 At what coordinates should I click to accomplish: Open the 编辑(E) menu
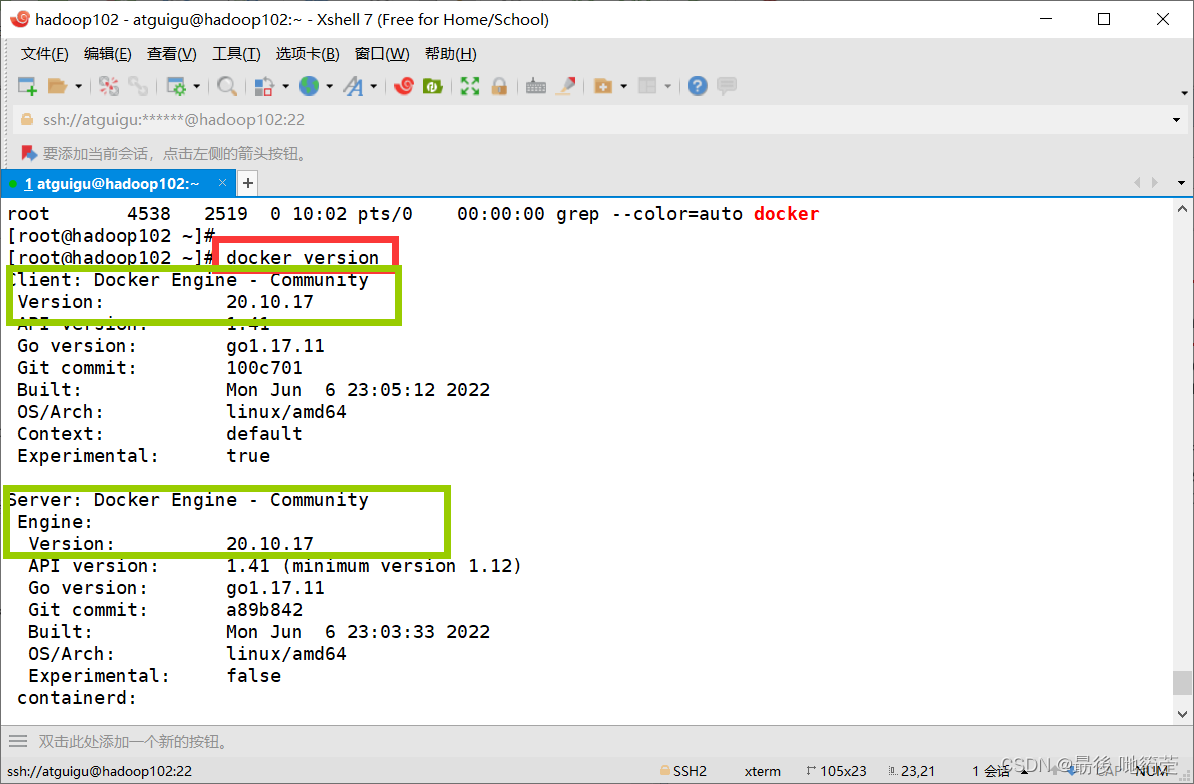[107, 54]
